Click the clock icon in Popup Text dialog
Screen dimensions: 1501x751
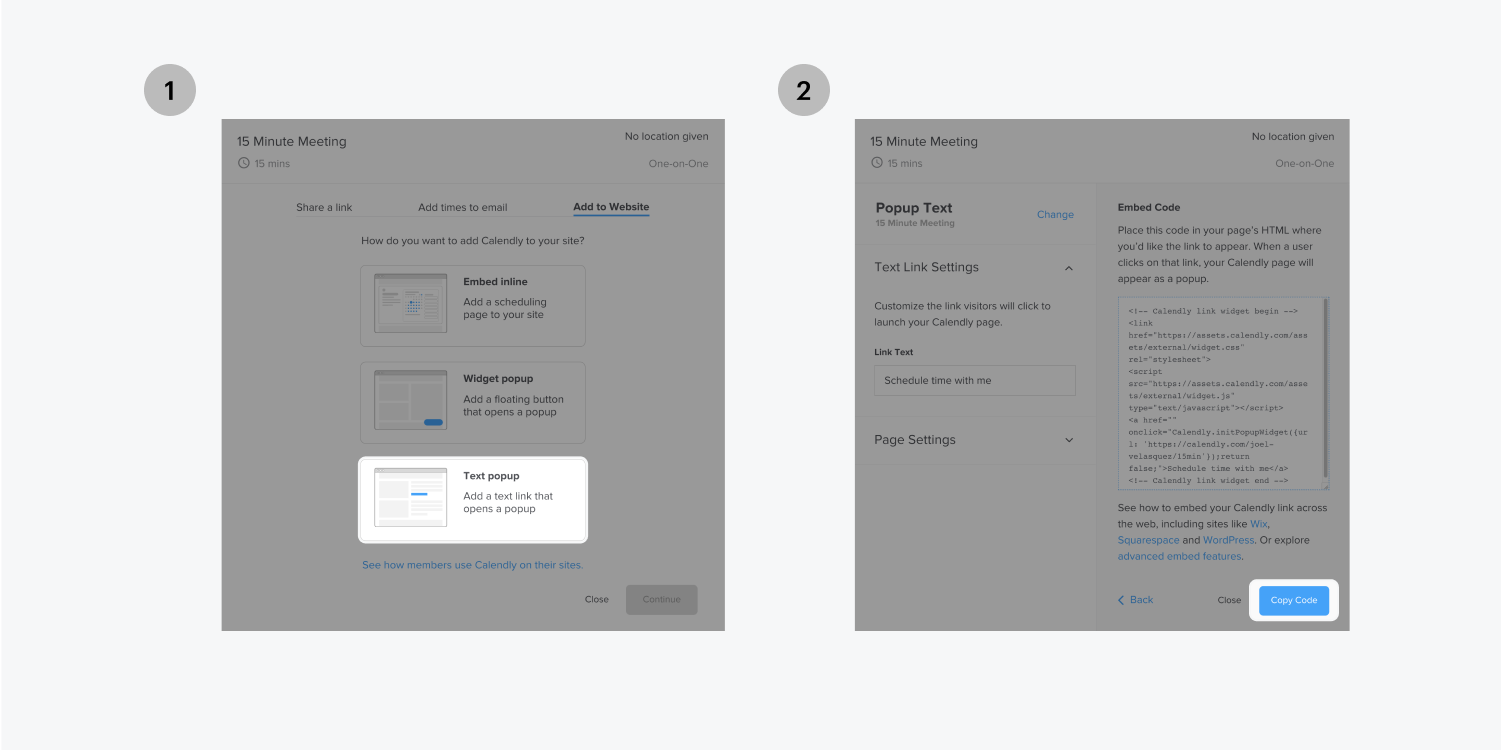[x=877, y=163]
